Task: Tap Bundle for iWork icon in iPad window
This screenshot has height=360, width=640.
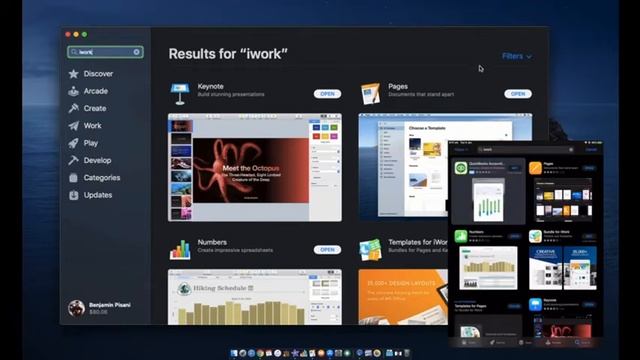Action: point(535,236)
